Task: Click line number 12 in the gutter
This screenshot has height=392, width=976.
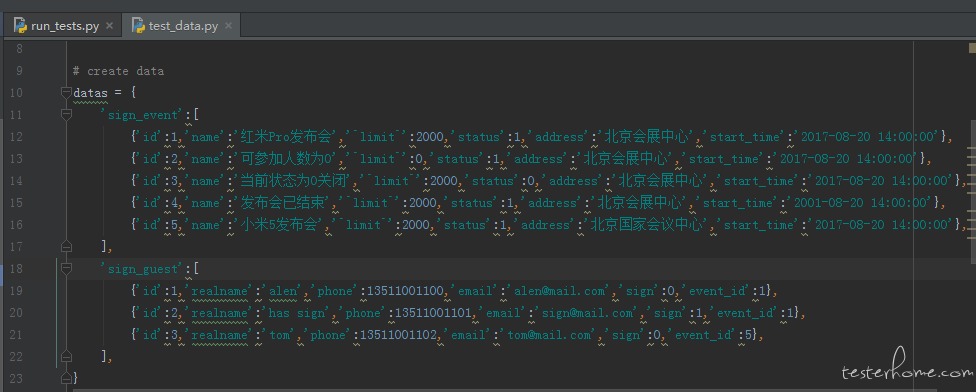Action: pos(16,137)
